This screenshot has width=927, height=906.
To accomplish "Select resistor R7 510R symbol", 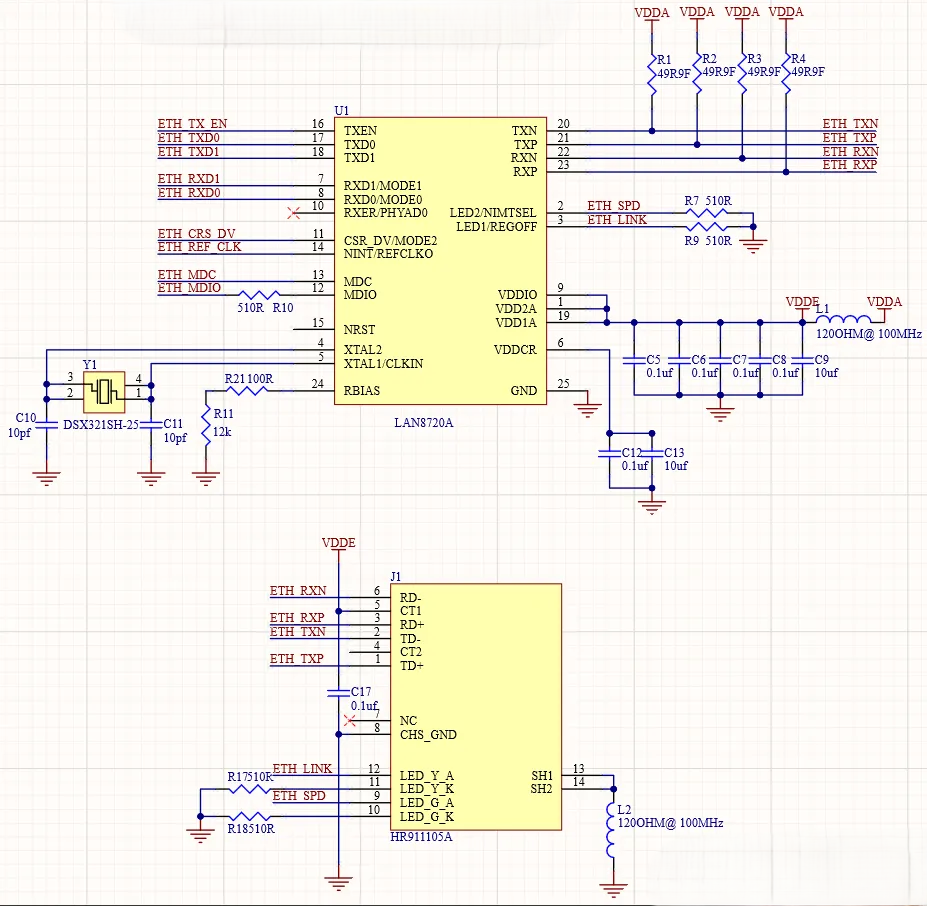I will click(x=706, y=213).
